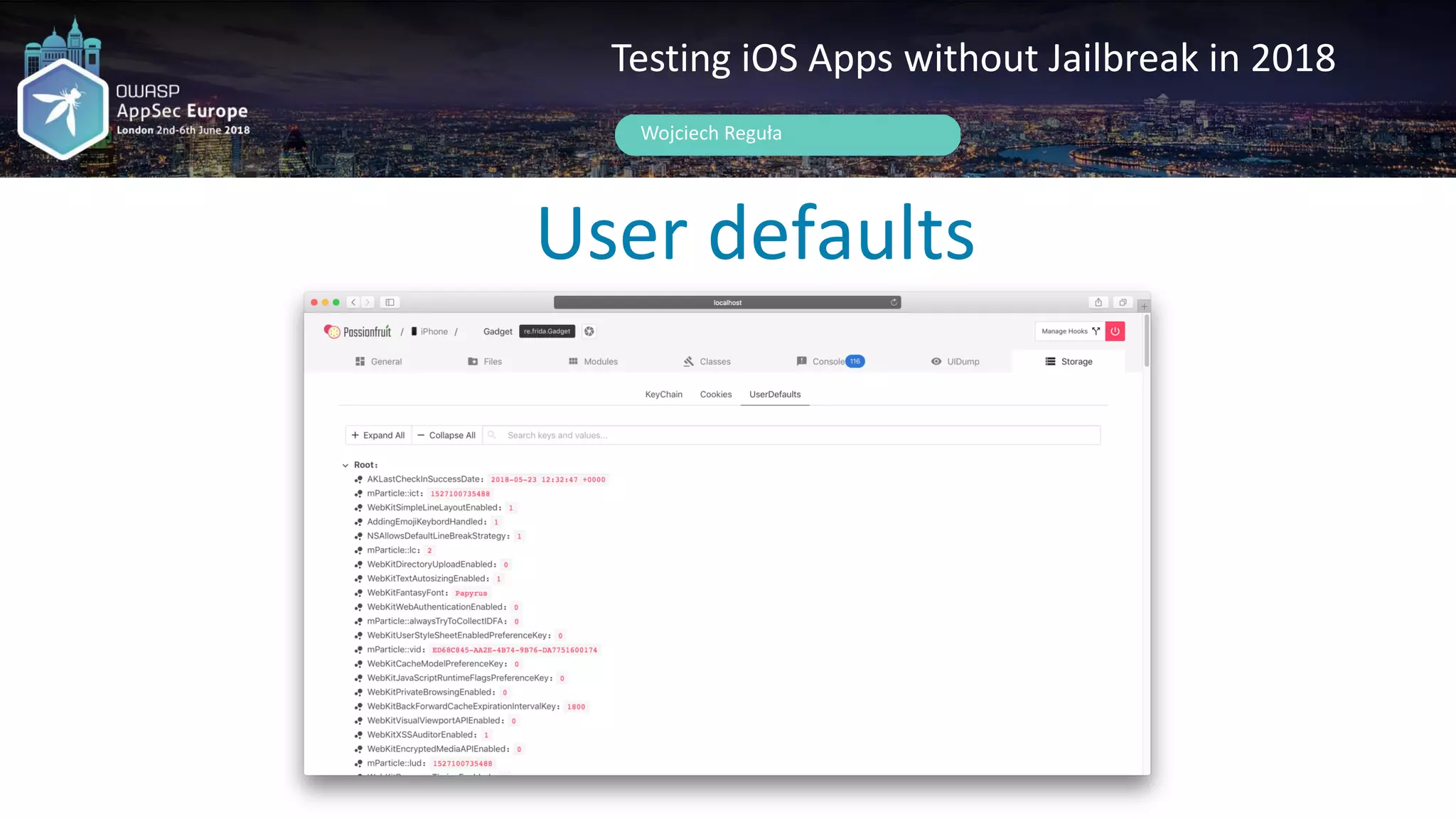Click the re.frida.Gadget badge
This screenshot has height=819, width=1456.
coord(547,331)
